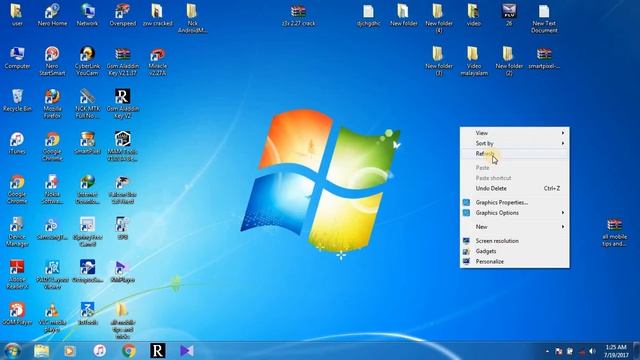Image resolution: width=640 pixels, height=360 pixels.
Task: Expand the View submenu arrow
Action: coord(563,133)
